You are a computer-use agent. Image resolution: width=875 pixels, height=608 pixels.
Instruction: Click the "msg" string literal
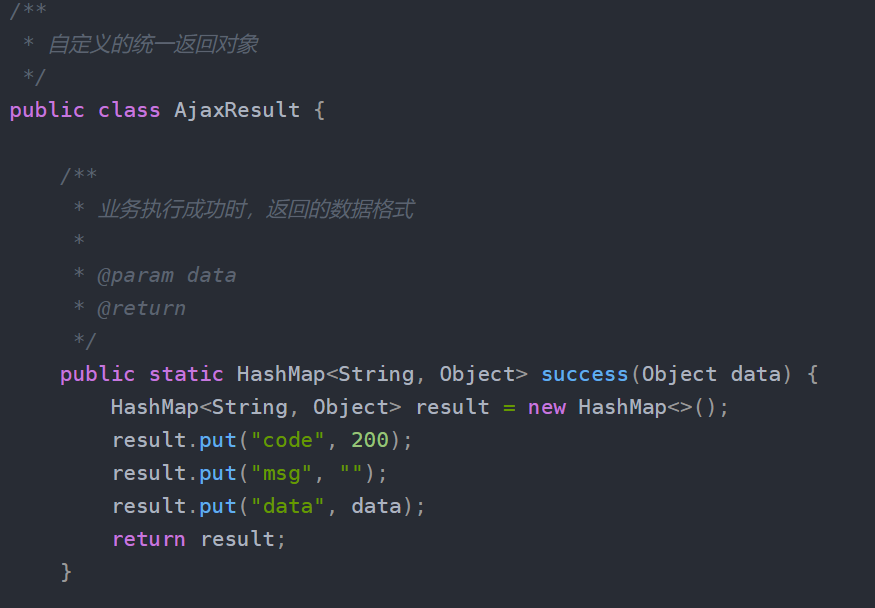click(281, 473)
